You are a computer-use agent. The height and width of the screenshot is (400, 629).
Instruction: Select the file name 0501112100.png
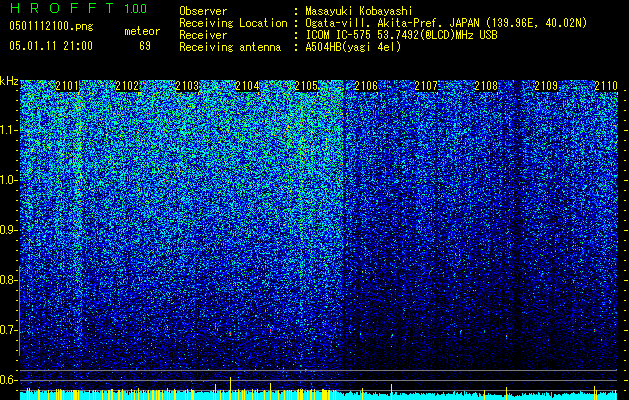[51, 27]
